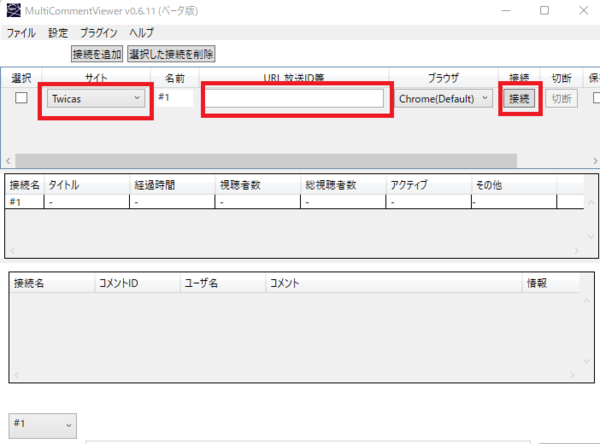Click left arrow of connection list scrollbar
This screenshot has height=444, width=600.
pyautogui.click(x=8, y=161)
